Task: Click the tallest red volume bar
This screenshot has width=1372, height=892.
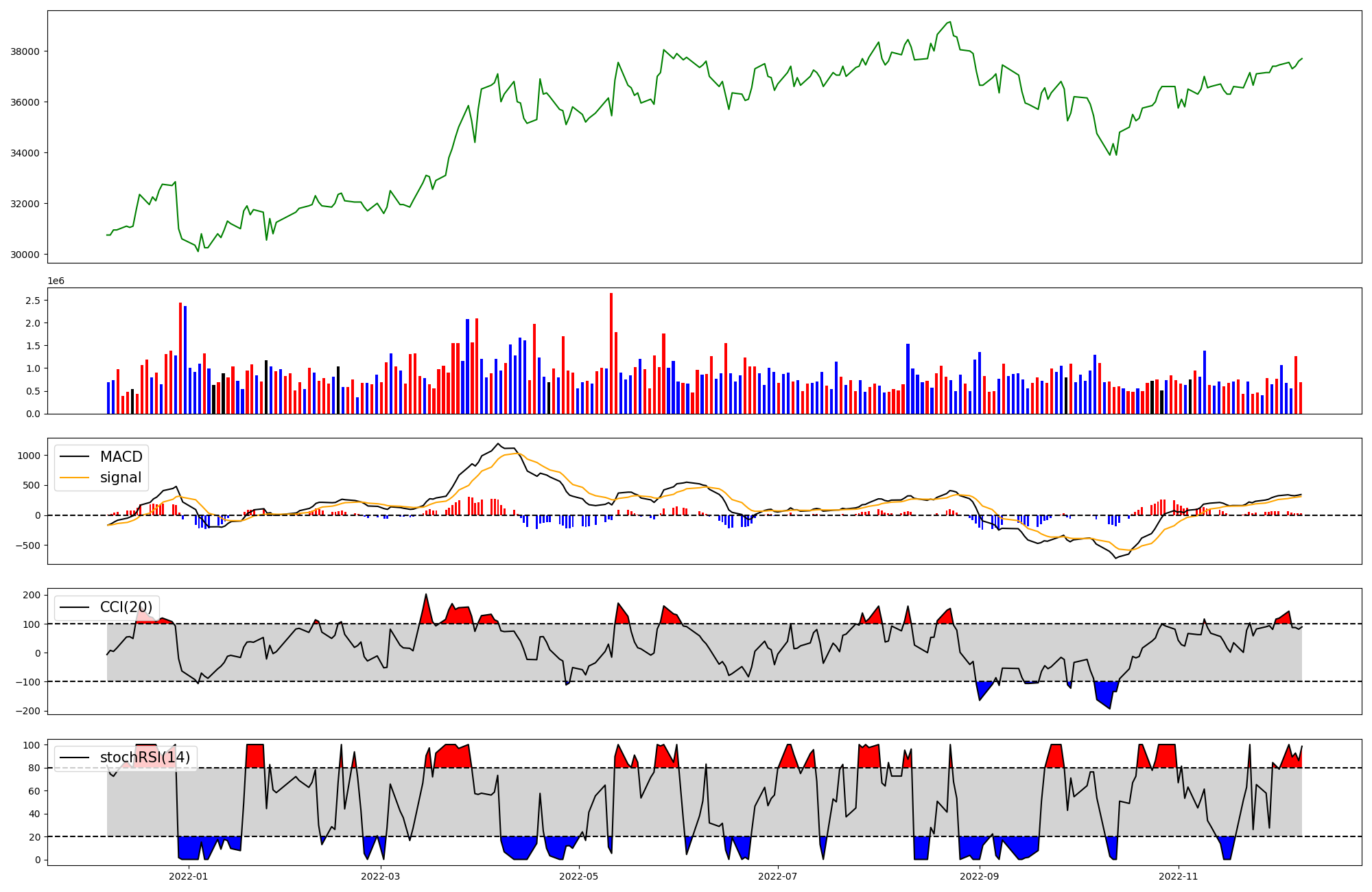Action: point(611,353)
